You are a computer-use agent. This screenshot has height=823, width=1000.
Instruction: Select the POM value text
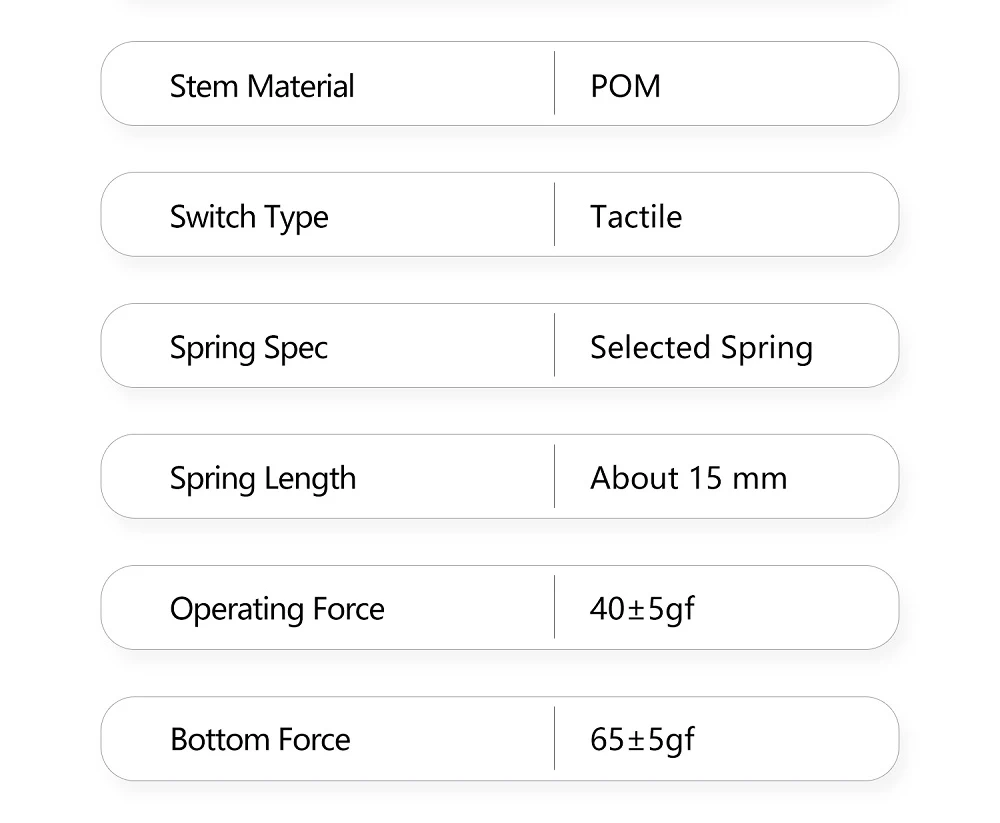[625, 86]
